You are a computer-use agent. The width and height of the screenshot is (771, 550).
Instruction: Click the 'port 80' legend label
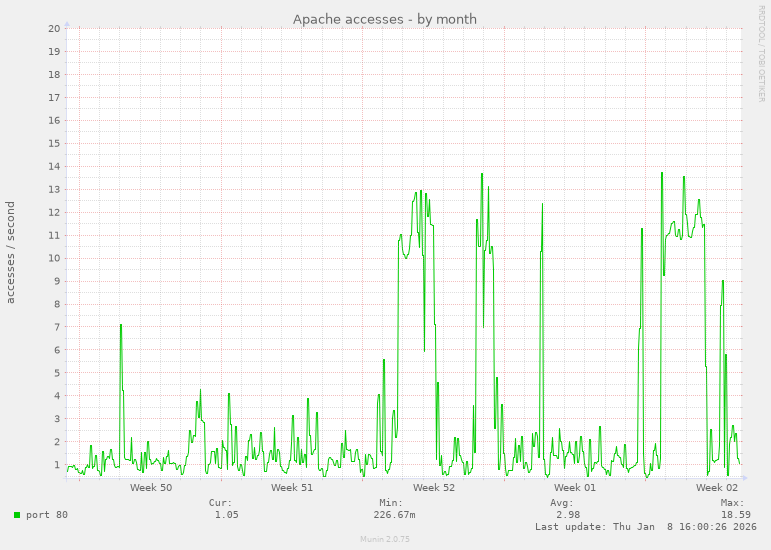point(47,515)
